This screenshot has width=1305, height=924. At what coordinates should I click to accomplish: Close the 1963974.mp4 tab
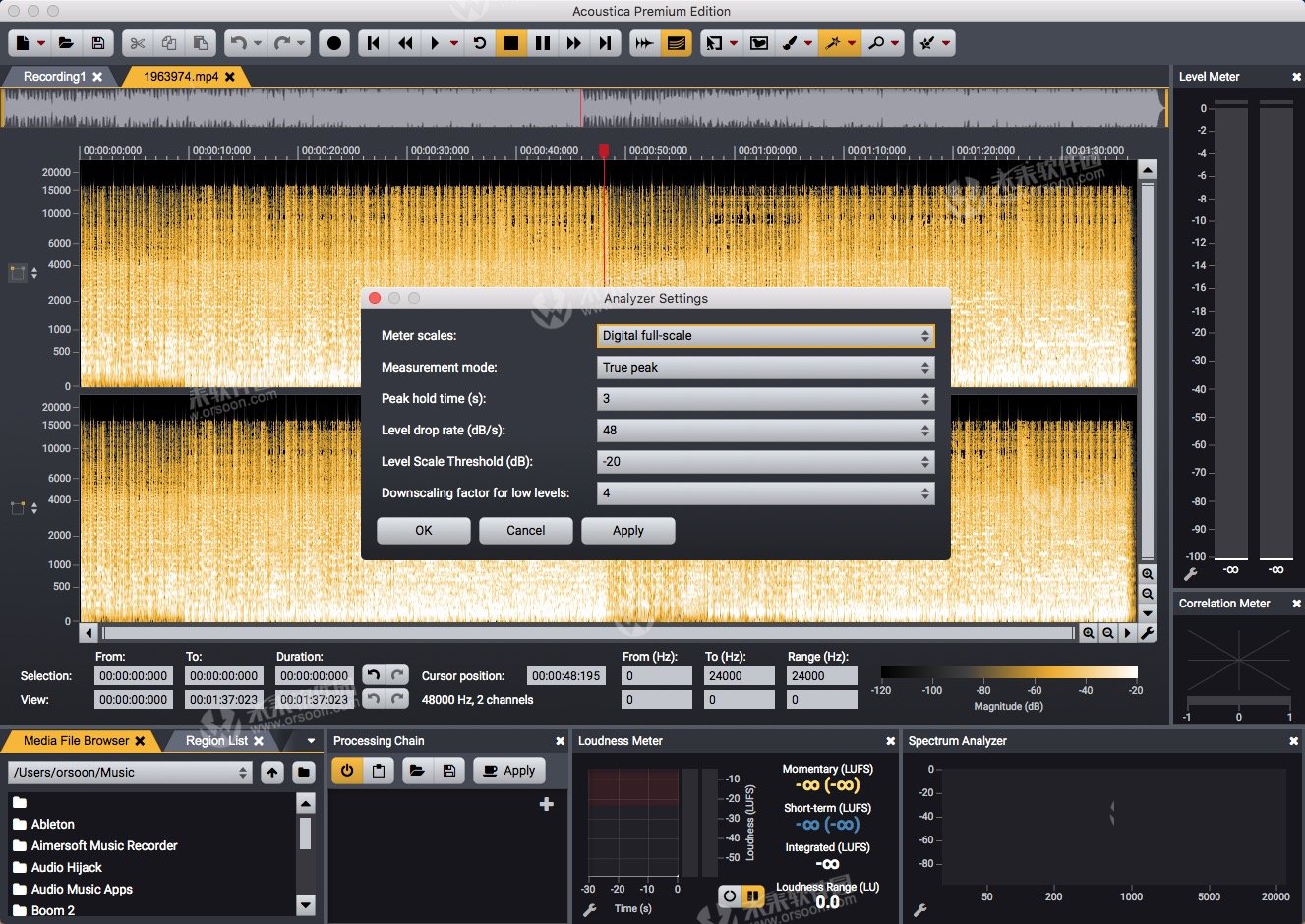[x=230, y=77]
